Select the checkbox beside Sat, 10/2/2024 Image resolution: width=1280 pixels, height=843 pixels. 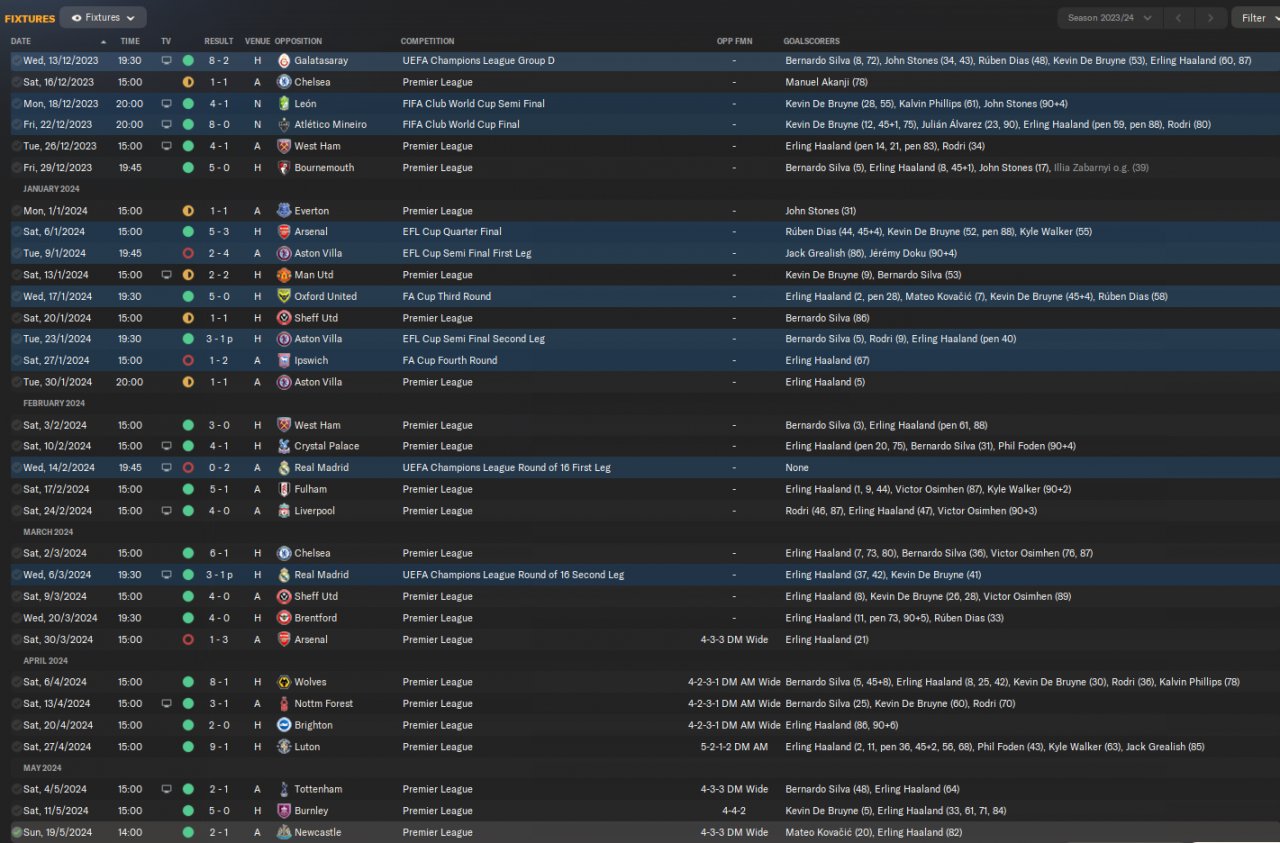pyautogui.click(x=16, y=447)
